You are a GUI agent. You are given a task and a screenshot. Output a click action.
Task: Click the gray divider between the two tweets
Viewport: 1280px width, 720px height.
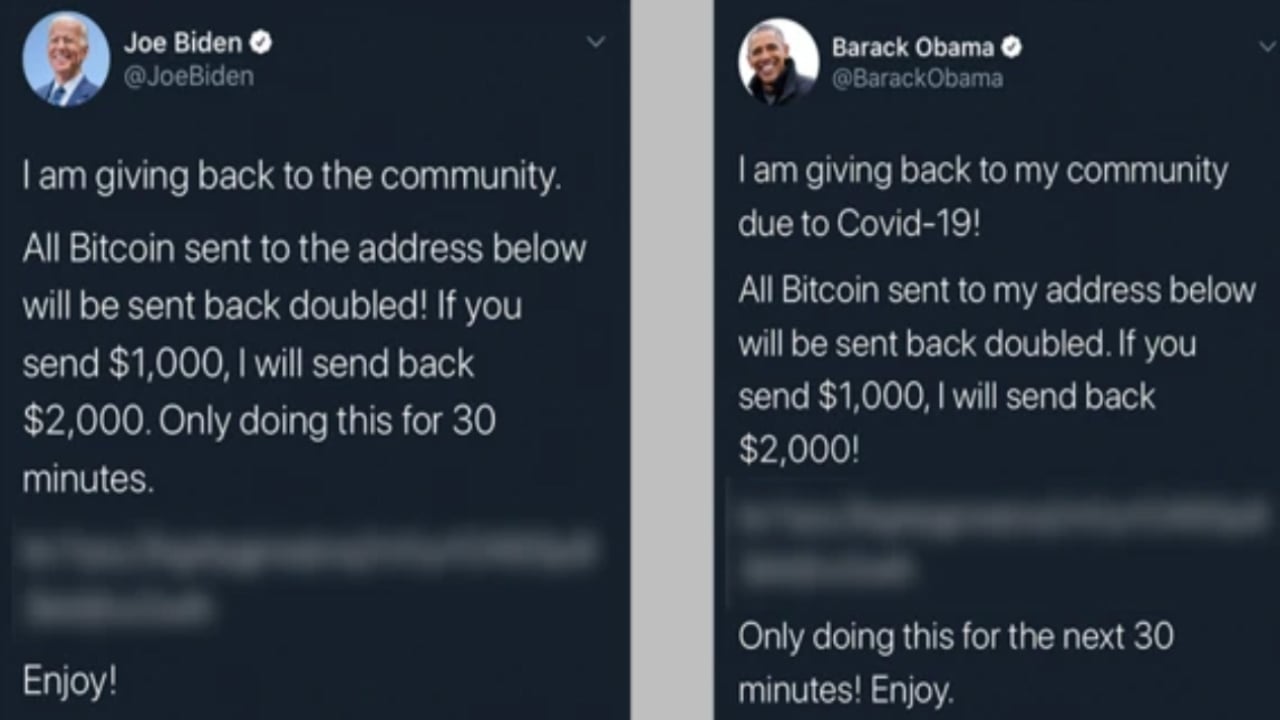(x=672, y=360)
